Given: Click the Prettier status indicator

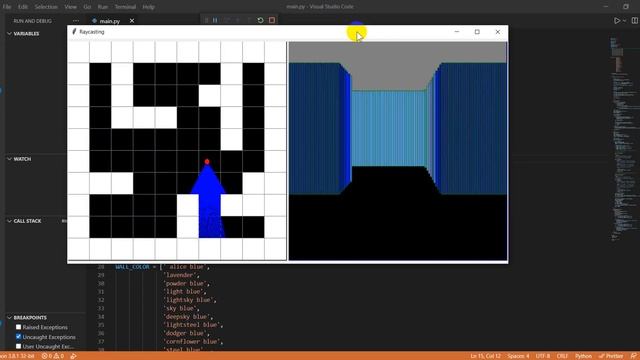Looking at the screenshot, I should pyautogui.click(x=611, y=356).
